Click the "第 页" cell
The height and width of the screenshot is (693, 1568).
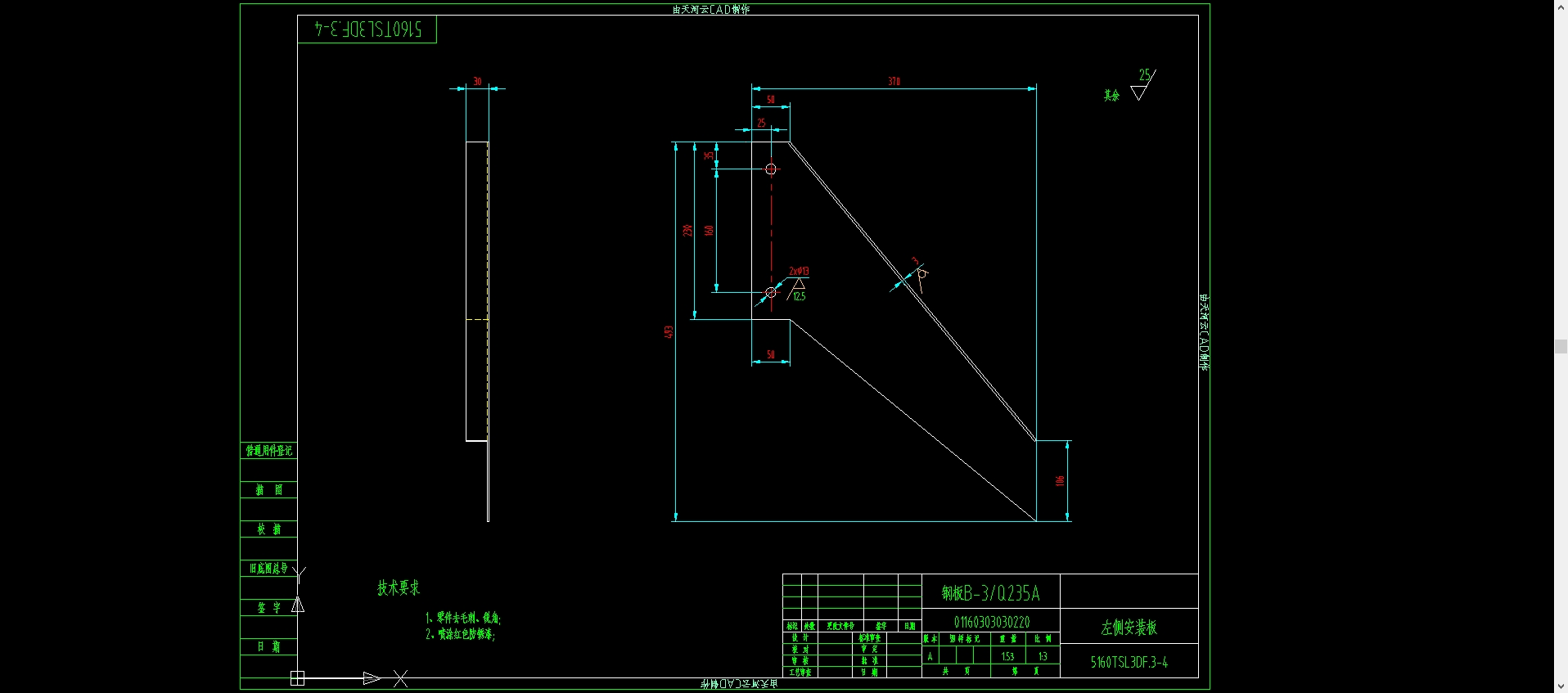tap(1025, 671)
